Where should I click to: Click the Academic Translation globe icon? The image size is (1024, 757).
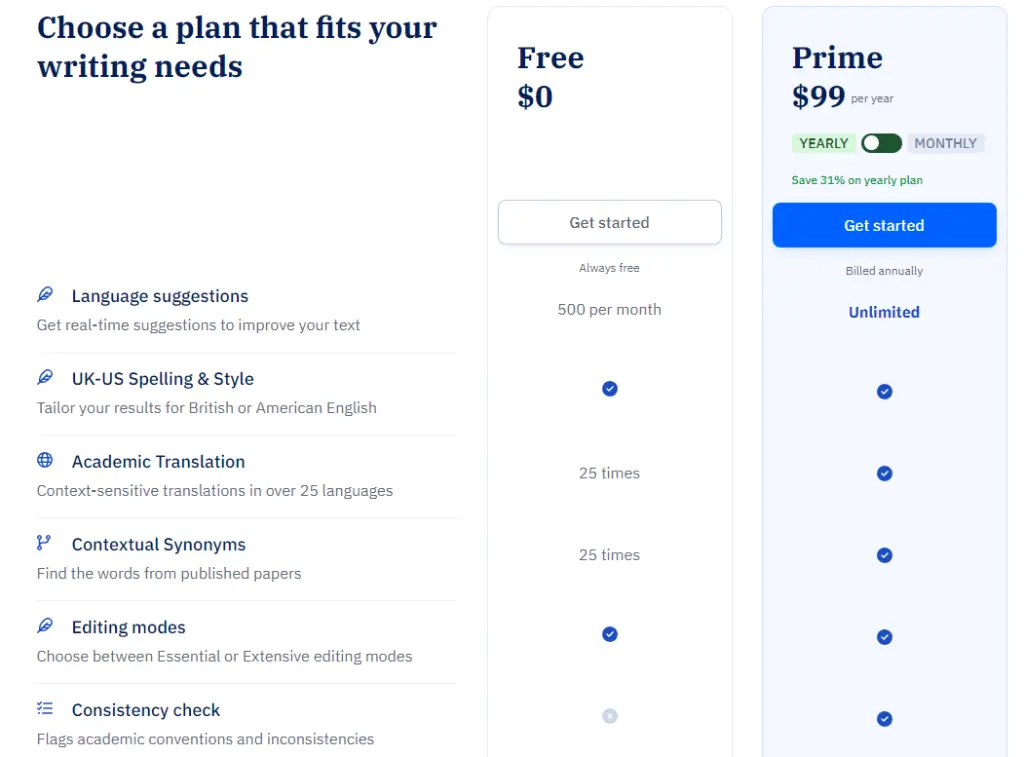pos(45,460)
